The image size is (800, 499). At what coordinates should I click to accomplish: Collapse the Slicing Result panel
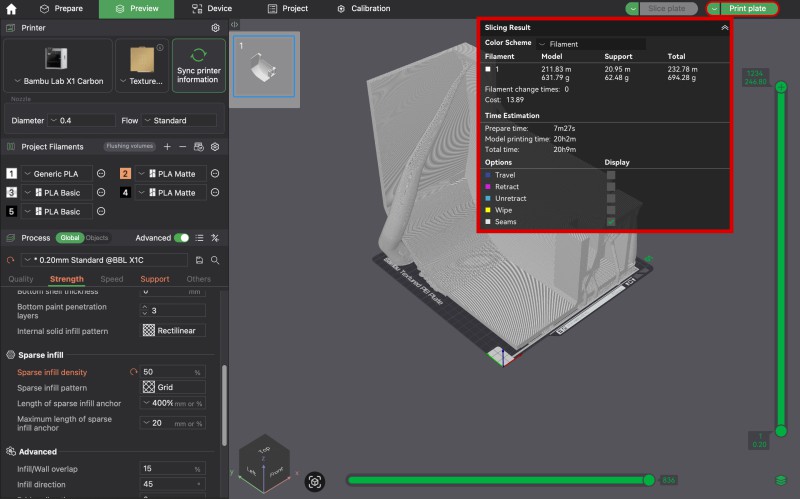coord(724,28)
